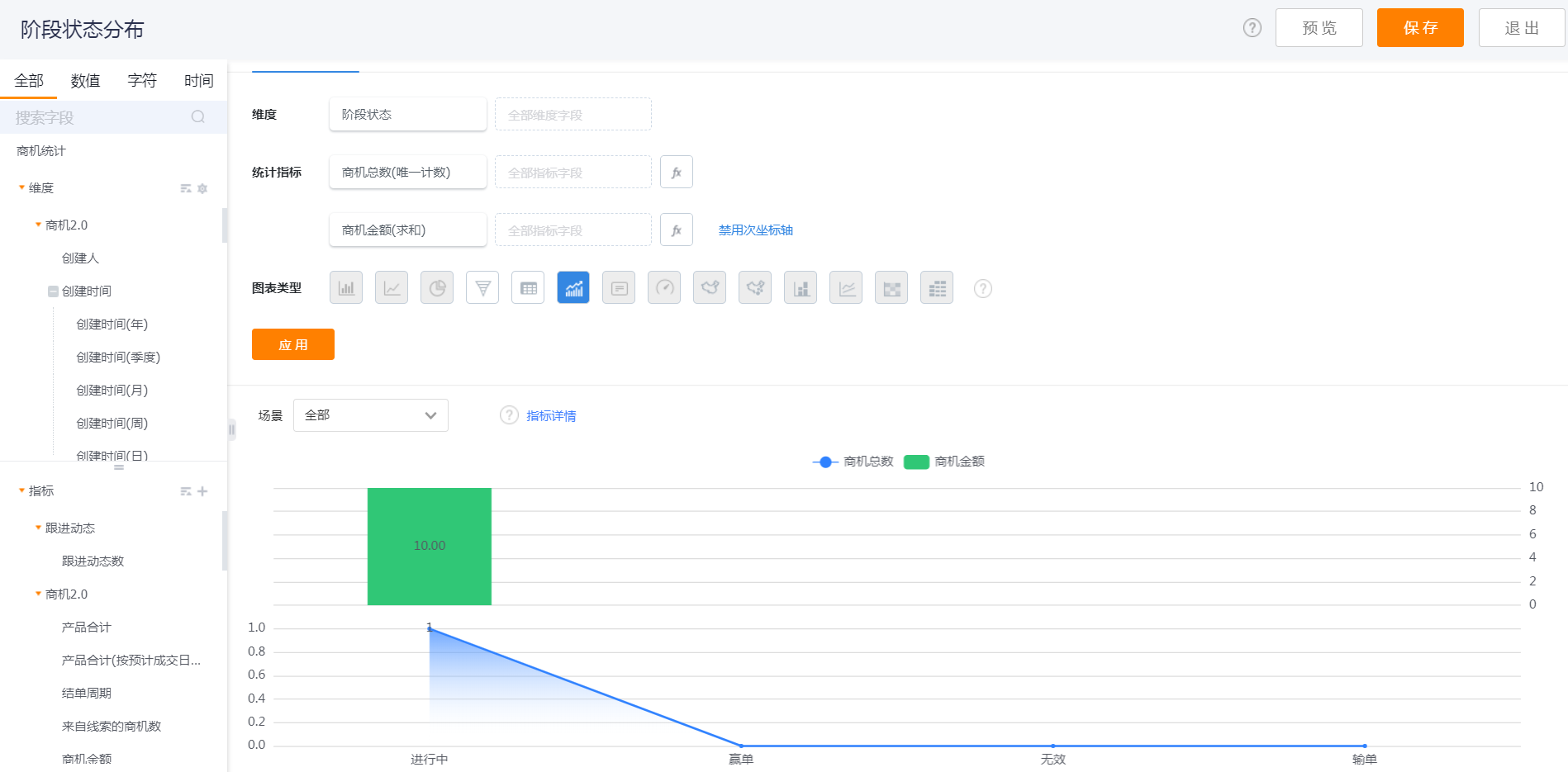Viewport: 1568px width, 772px height.
Task: Click the sidebar collapse handle
Action: pyautogui.click(x=232, y=429)
